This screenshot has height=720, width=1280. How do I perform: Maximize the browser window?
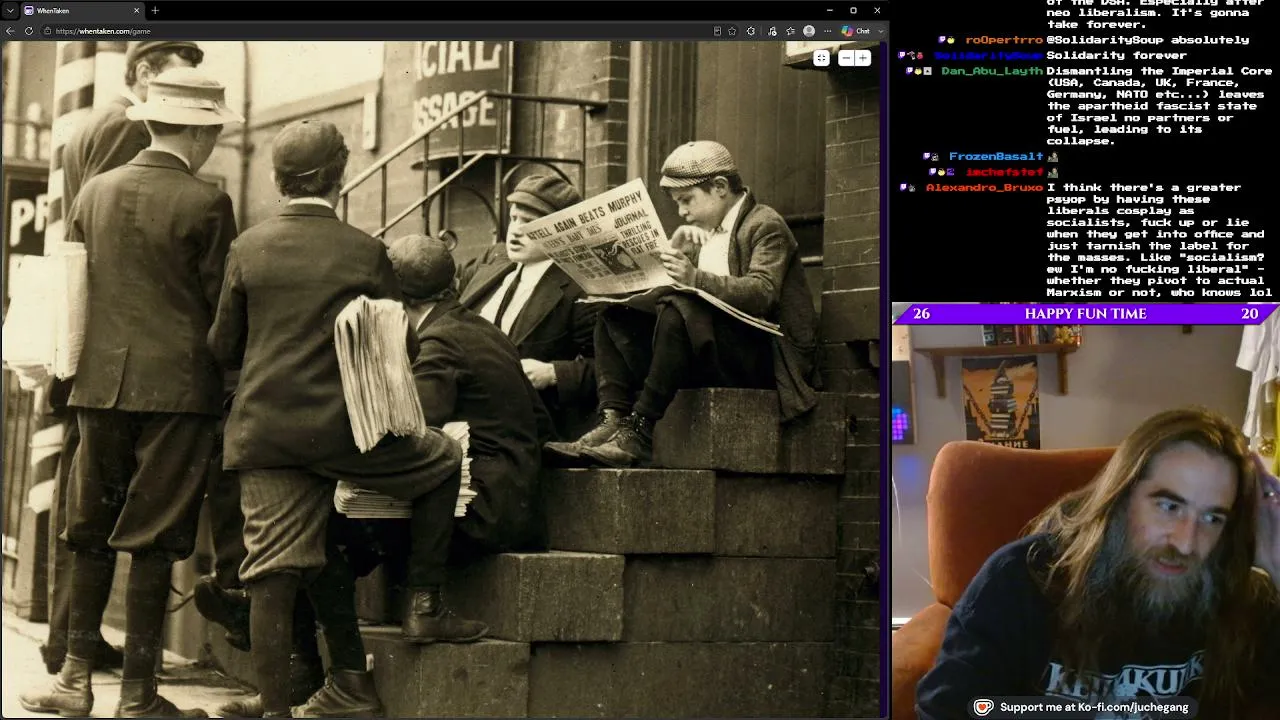coord(853,10)
